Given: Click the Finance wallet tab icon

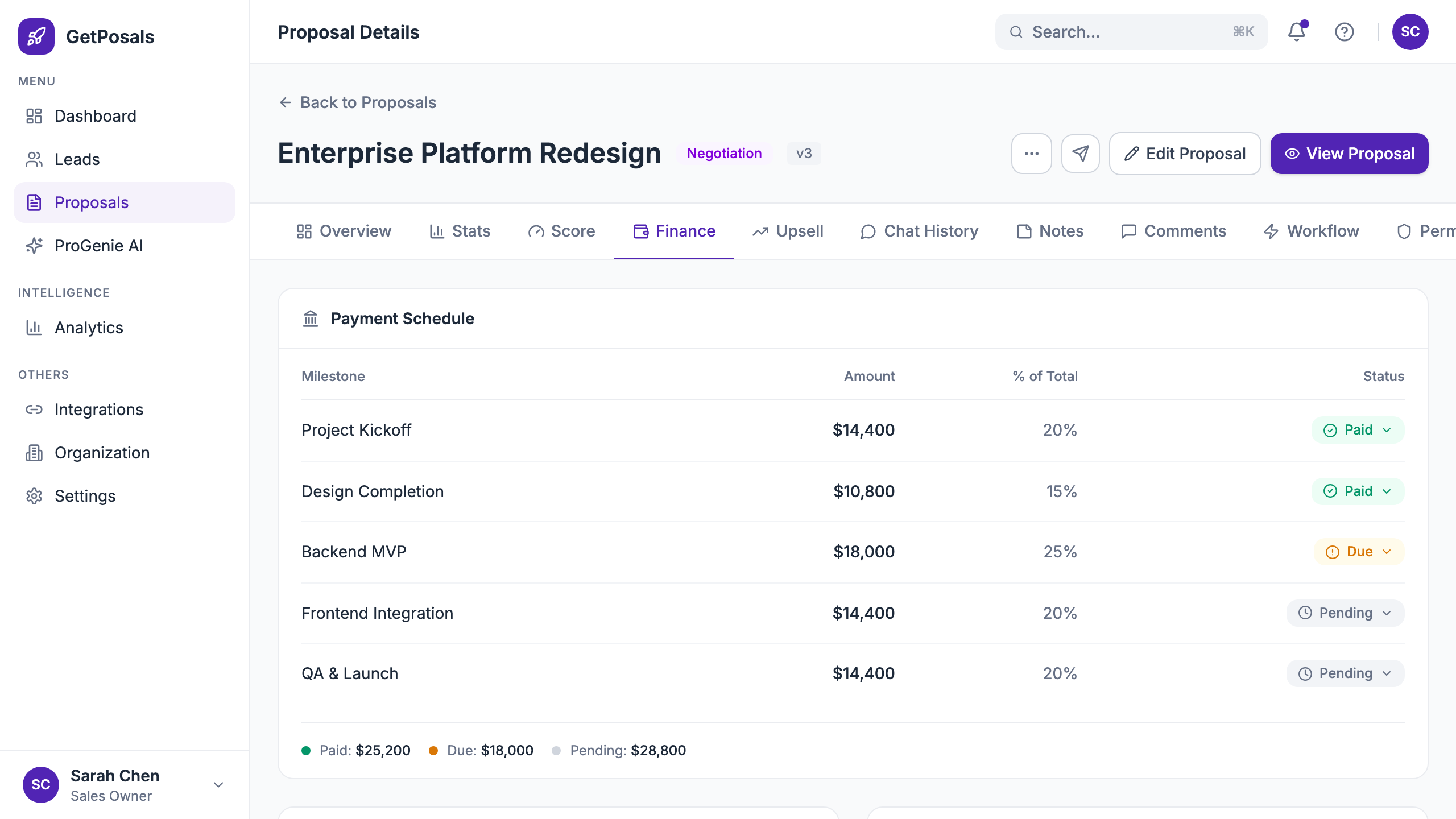Looking at the screenshot, I should [641, 231].
